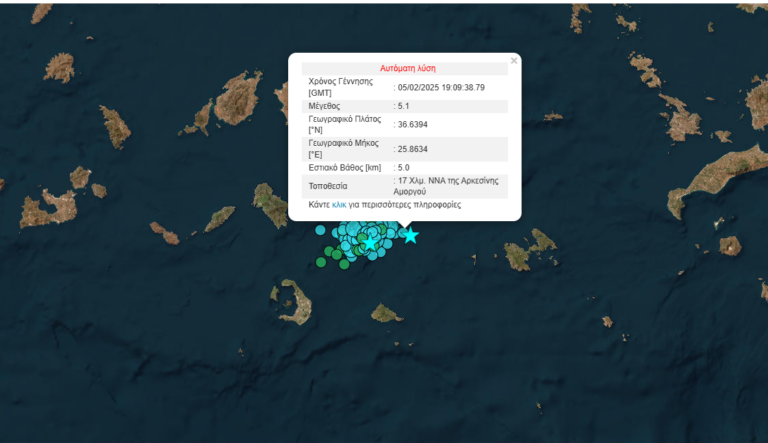Click on Santorini's crescent-shaped island

tap(292, 300)
